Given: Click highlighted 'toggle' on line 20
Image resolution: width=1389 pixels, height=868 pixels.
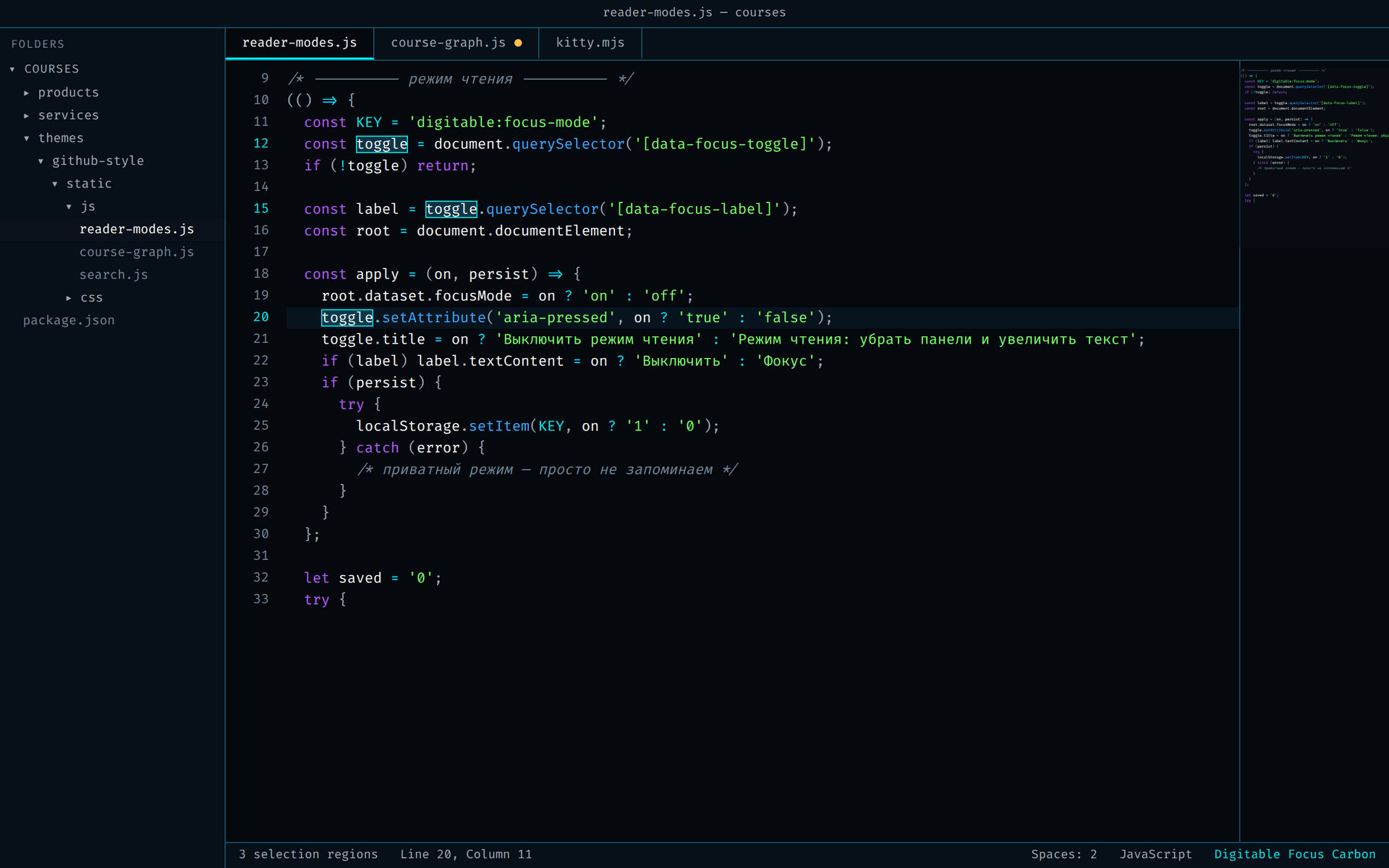Looking at the screenshot, I should (x=347, y=318).
